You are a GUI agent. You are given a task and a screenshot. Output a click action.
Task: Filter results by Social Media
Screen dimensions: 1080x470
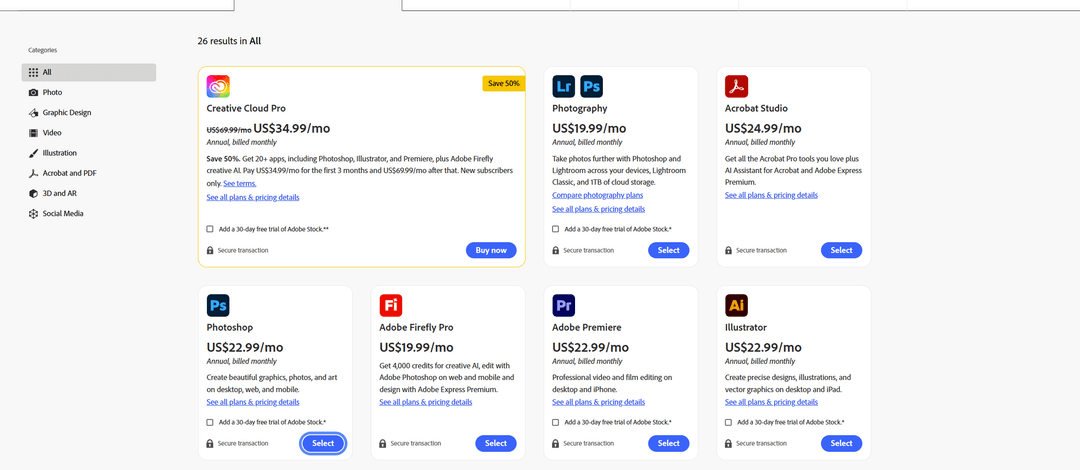point(89,214)
